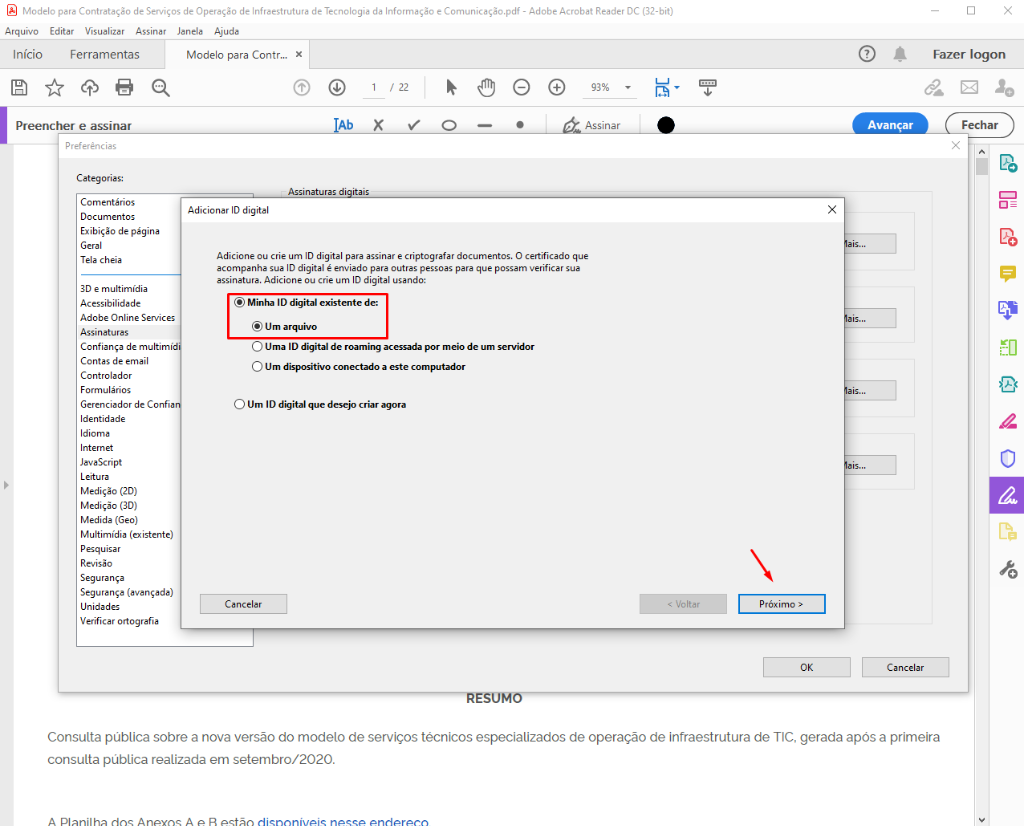Click the add checkmark tool icon
The height and width of the screenshot is (826, 1024).
coord(413,126)
